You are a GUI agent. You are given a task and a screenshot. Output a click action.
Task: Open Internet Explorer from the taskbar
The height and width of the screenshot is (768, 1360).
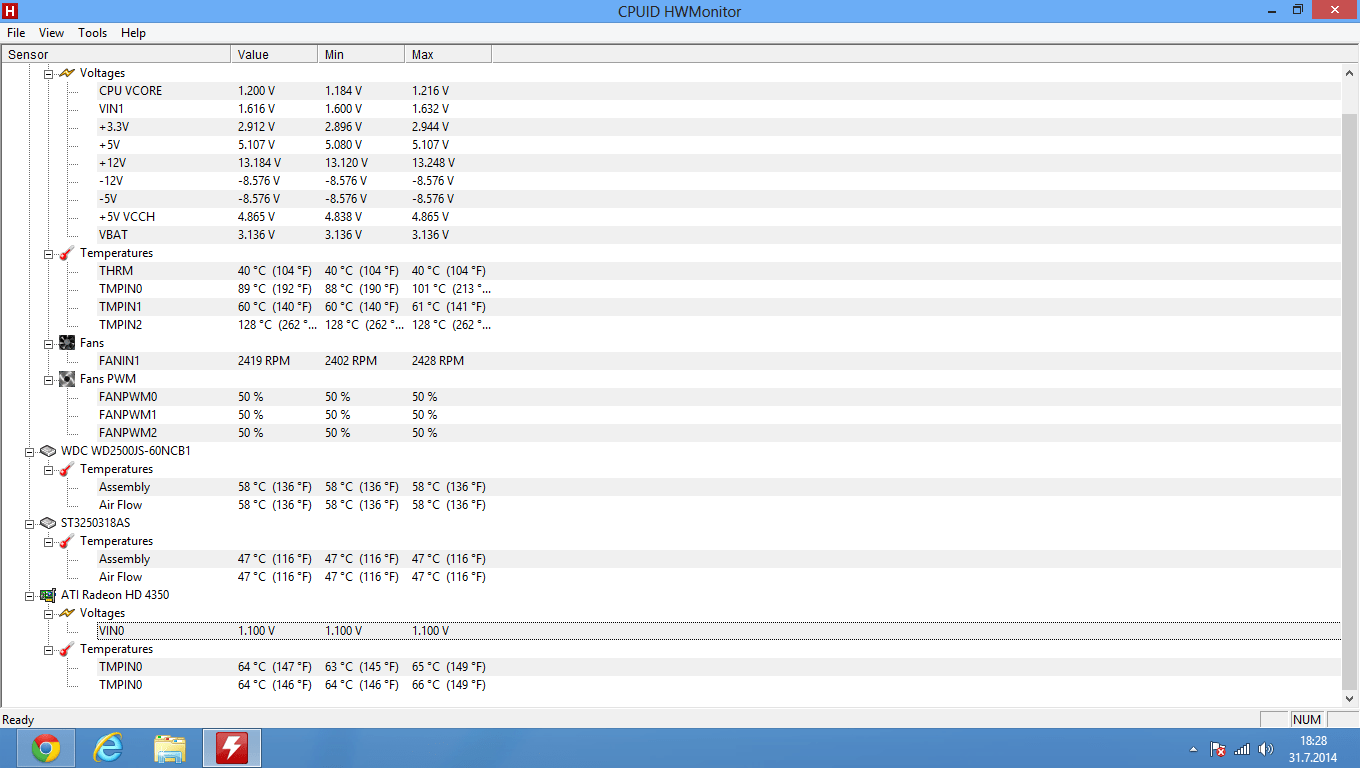point(108,748)
